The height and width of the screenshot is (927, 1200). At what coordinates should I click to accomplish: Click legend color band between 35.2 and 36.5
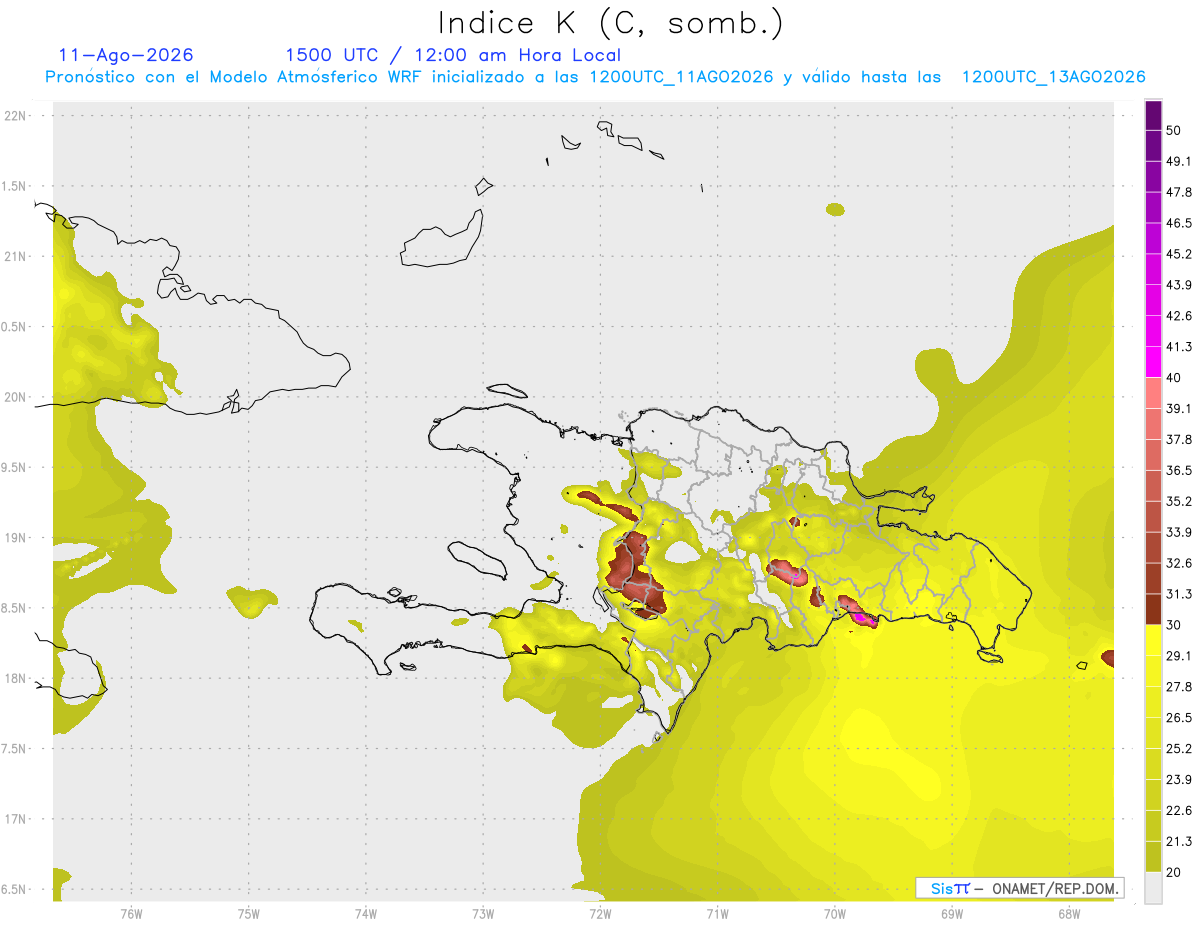click(1153, 486)
